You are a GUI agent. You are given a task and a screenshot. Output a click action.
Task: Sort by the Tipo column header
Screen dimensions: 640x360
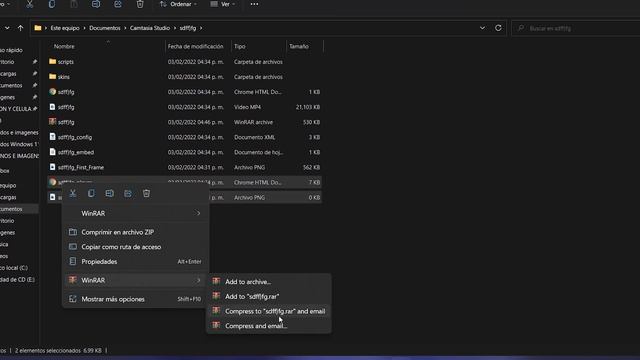pos(240,47)
